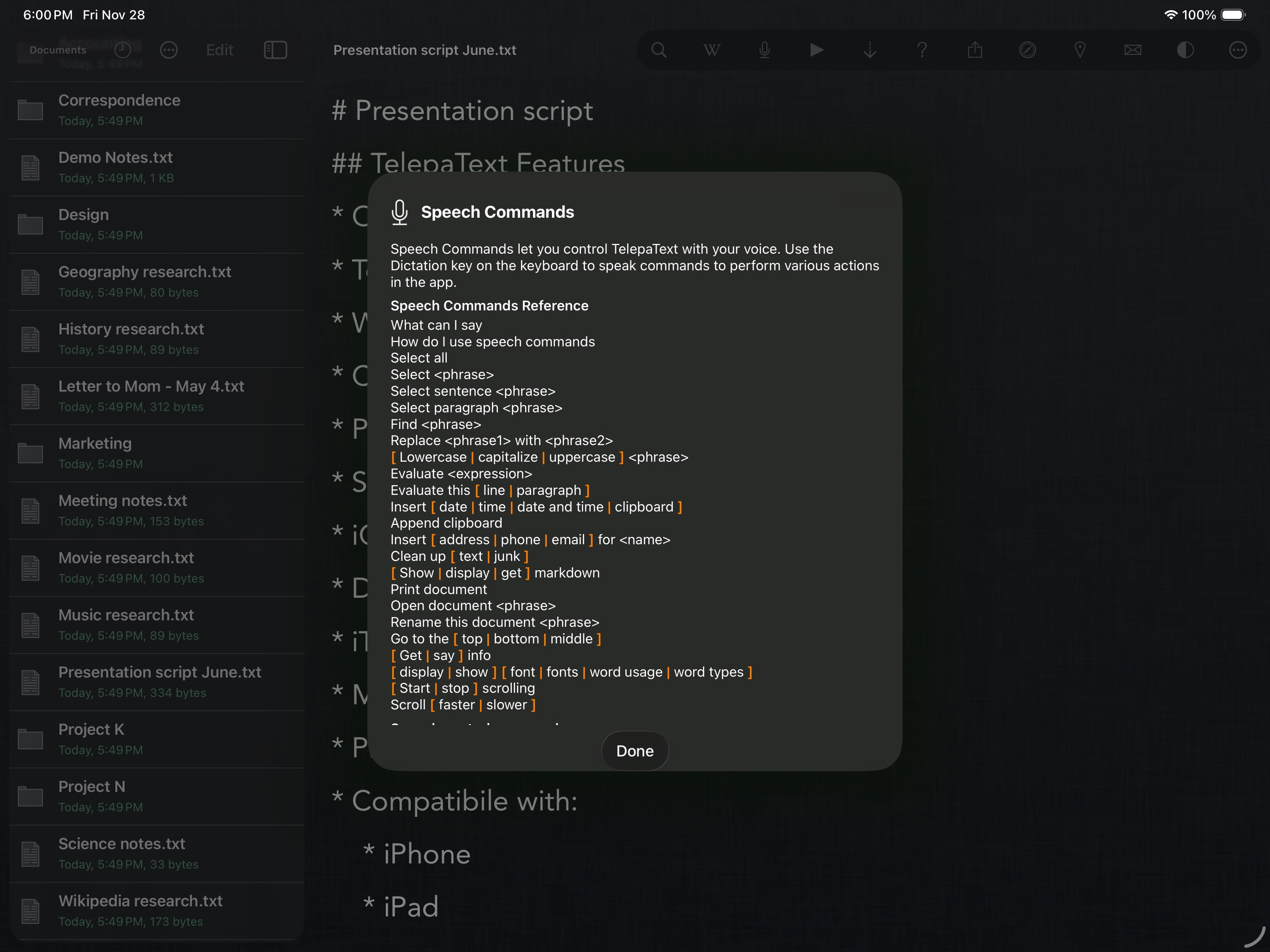Open Wikipedia research.txt
The image size is (1270, 952).
(x=157, y=910)
